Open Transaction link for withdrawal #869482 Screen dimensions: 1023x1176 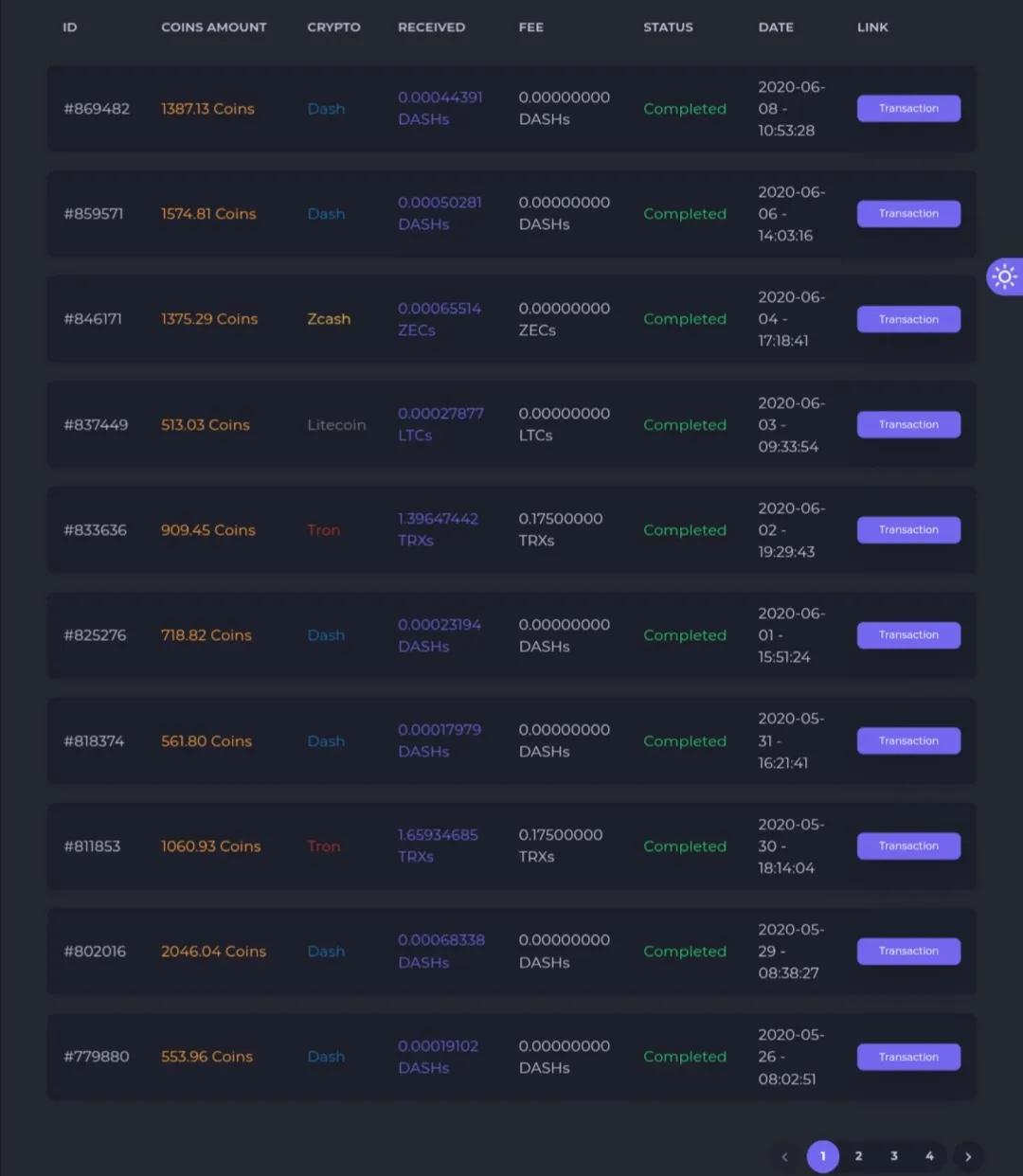tap(908, 109)
